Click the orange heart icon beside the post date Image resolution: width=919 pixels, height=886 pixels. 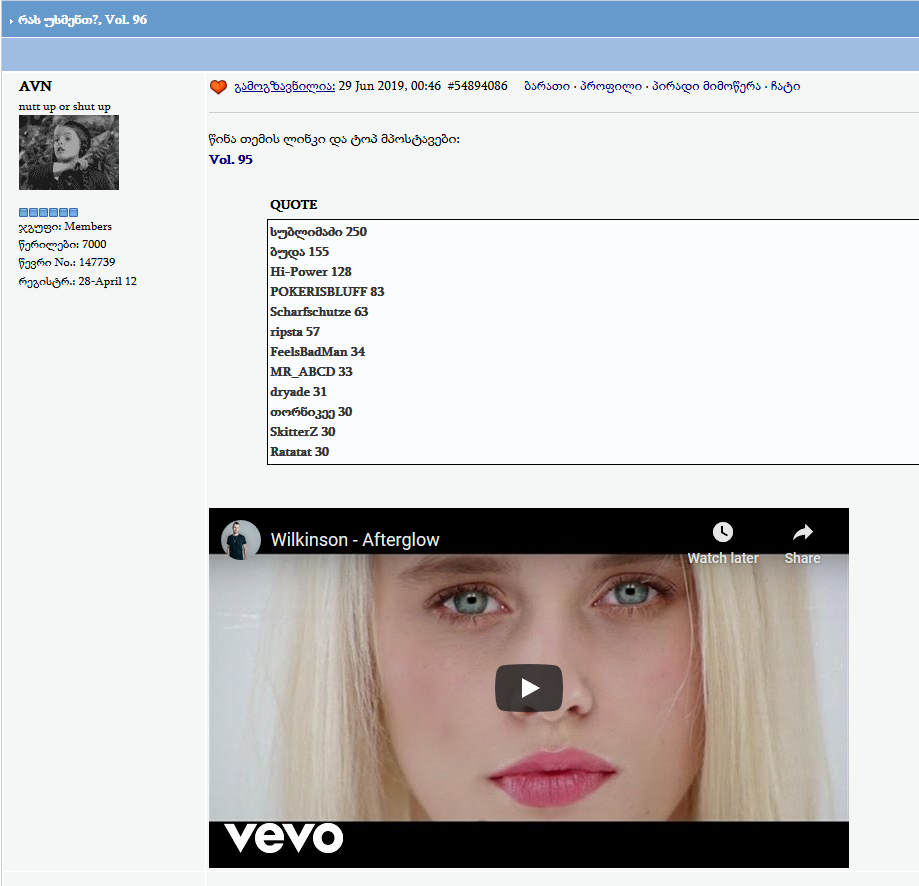218,87
